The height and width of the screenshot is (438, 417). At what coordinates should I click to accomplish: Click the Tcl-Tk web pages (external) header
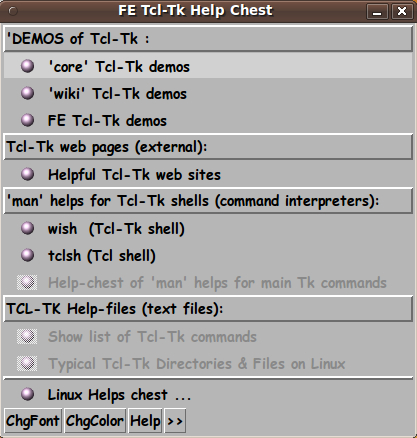208,147
